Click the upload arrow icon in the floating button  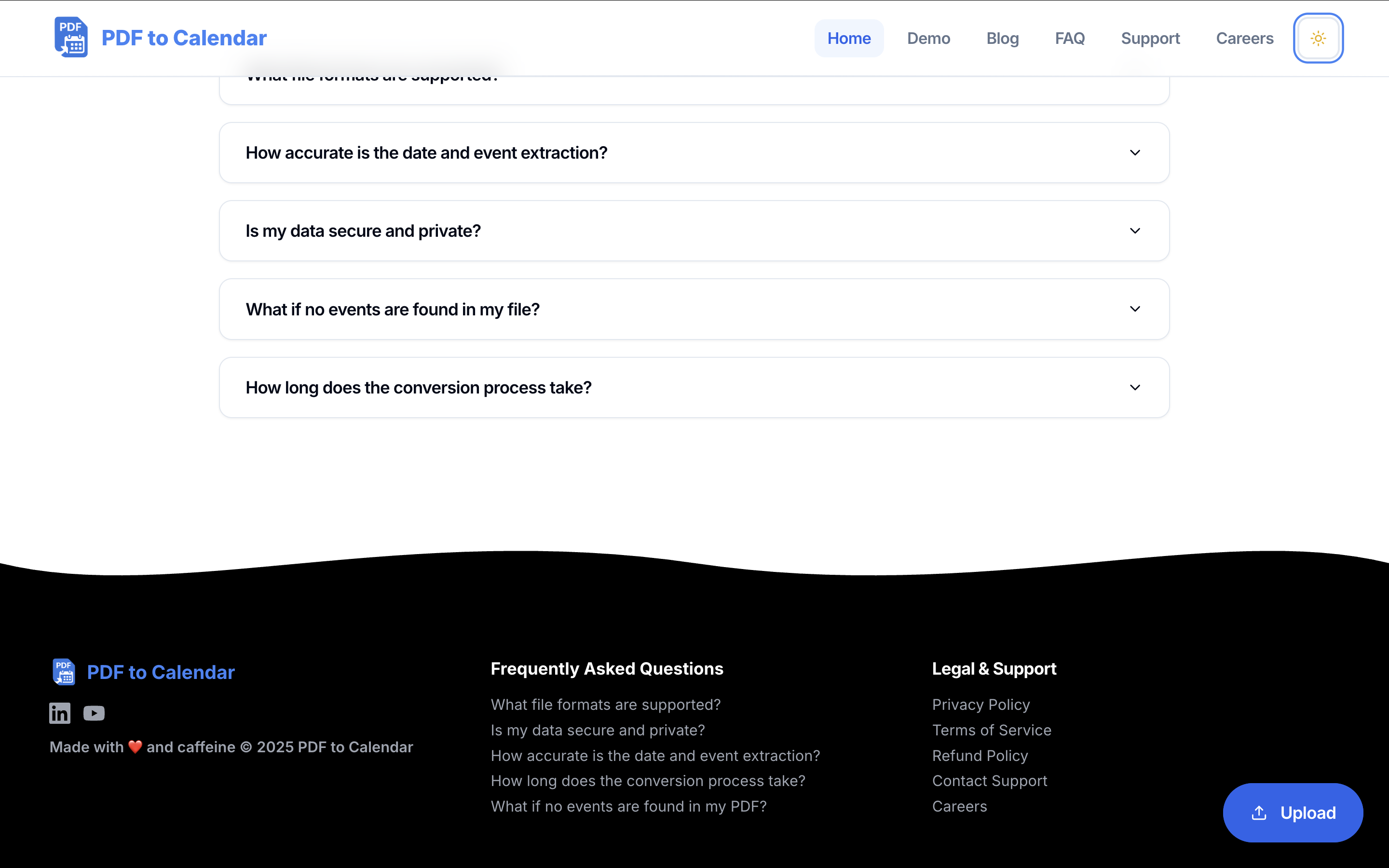1259,813
